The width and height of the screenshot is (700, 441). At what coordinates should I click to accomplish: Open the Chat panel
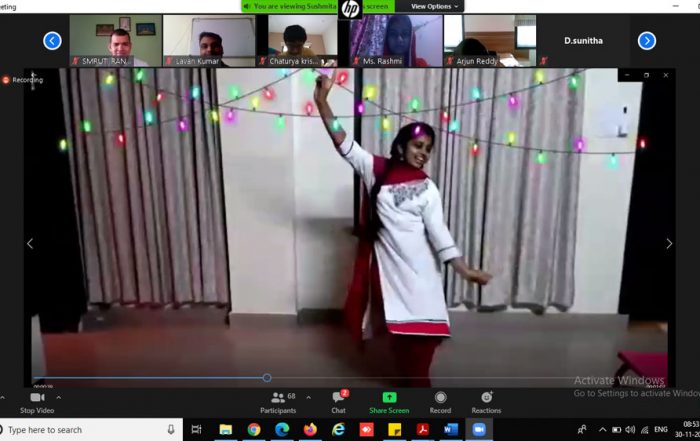(339, 403)
